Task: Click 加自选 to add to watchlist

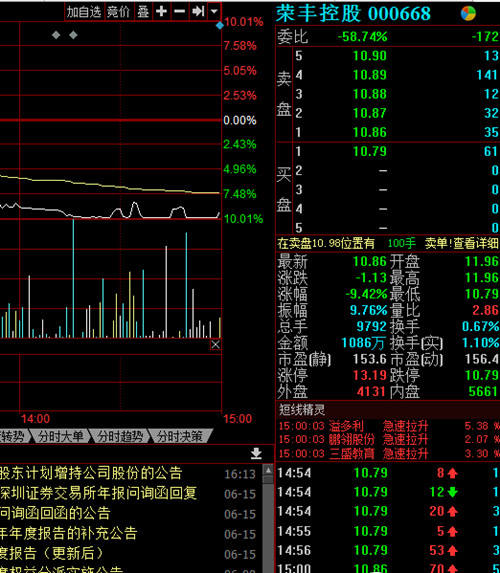Action: click(x=84, y=12)
